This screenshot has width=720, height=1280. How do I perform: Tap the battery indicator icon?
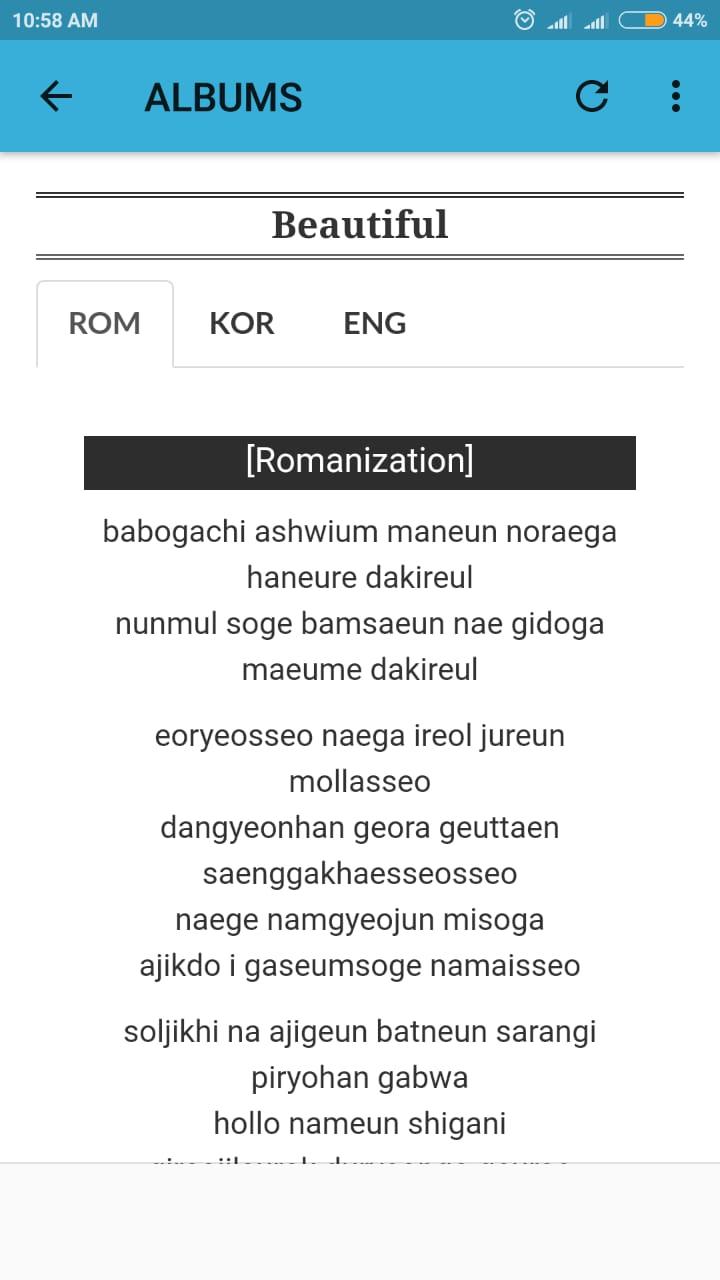pos(642,20)
